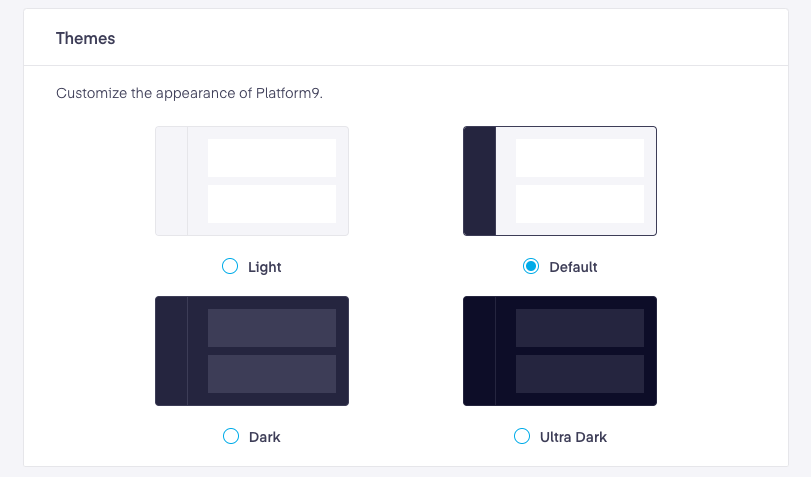Click pale sidebar strip in Light preview
Screen dimensions: 811x477
(172, 181)
